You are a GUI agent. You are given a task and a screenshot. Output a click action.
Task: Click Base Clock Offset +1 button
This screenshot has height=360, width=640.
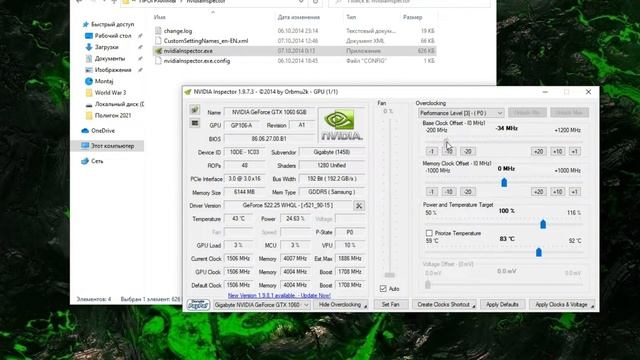pyautogui.click(x=574, y=151)
